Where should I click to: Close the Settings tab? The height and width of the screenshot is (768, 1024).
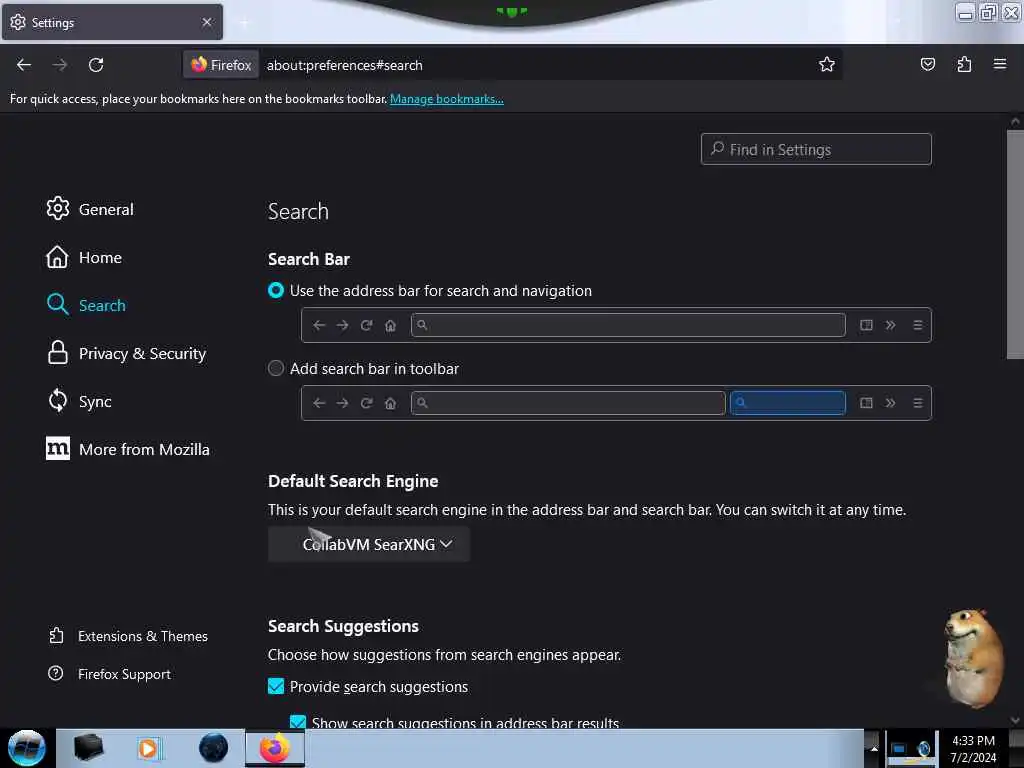click(207, 22)
